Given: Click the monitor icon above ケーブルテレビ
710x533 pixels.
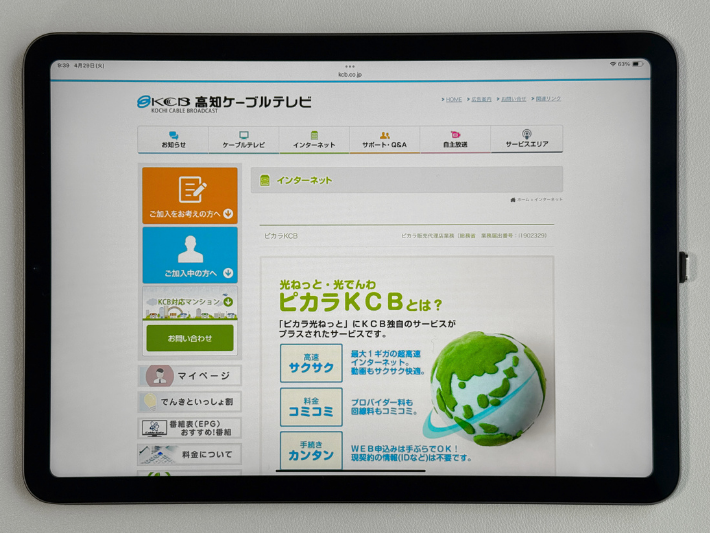Looking at the screenshot, I should point(244,135).
